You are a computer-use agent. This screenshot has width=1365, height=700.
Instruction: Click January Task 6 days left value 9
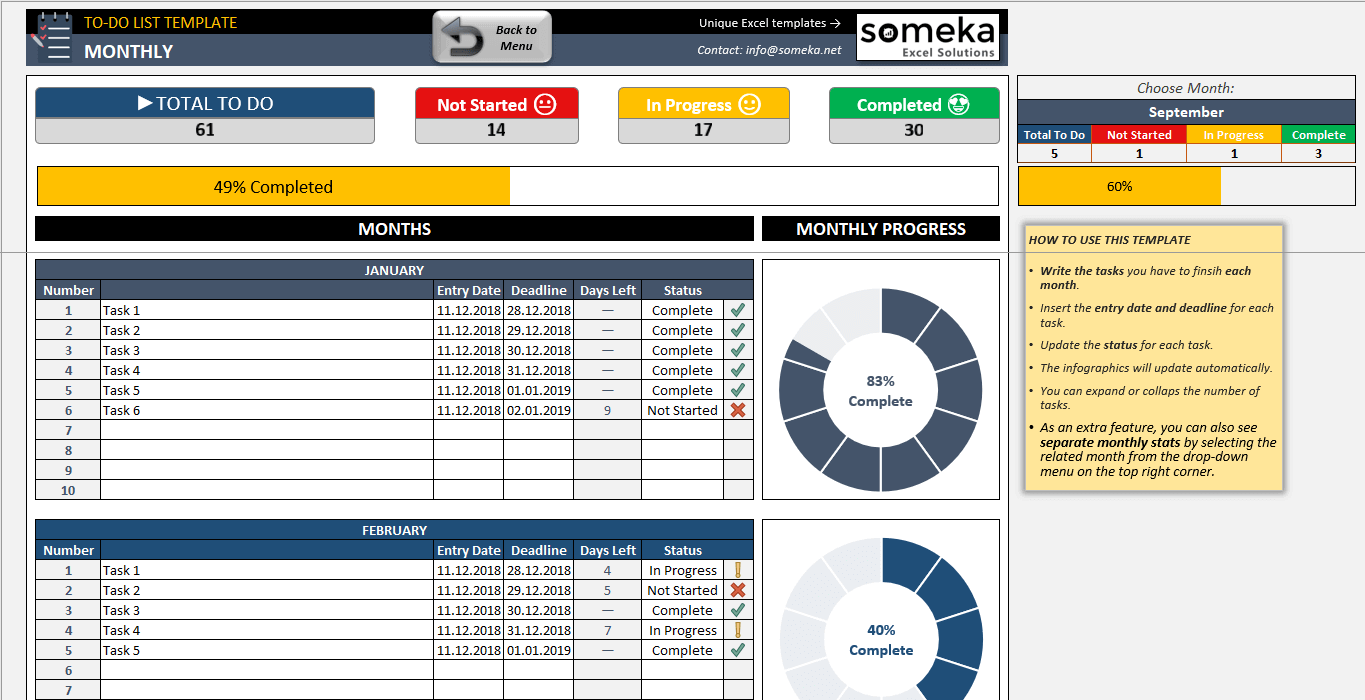coord(607,410)
